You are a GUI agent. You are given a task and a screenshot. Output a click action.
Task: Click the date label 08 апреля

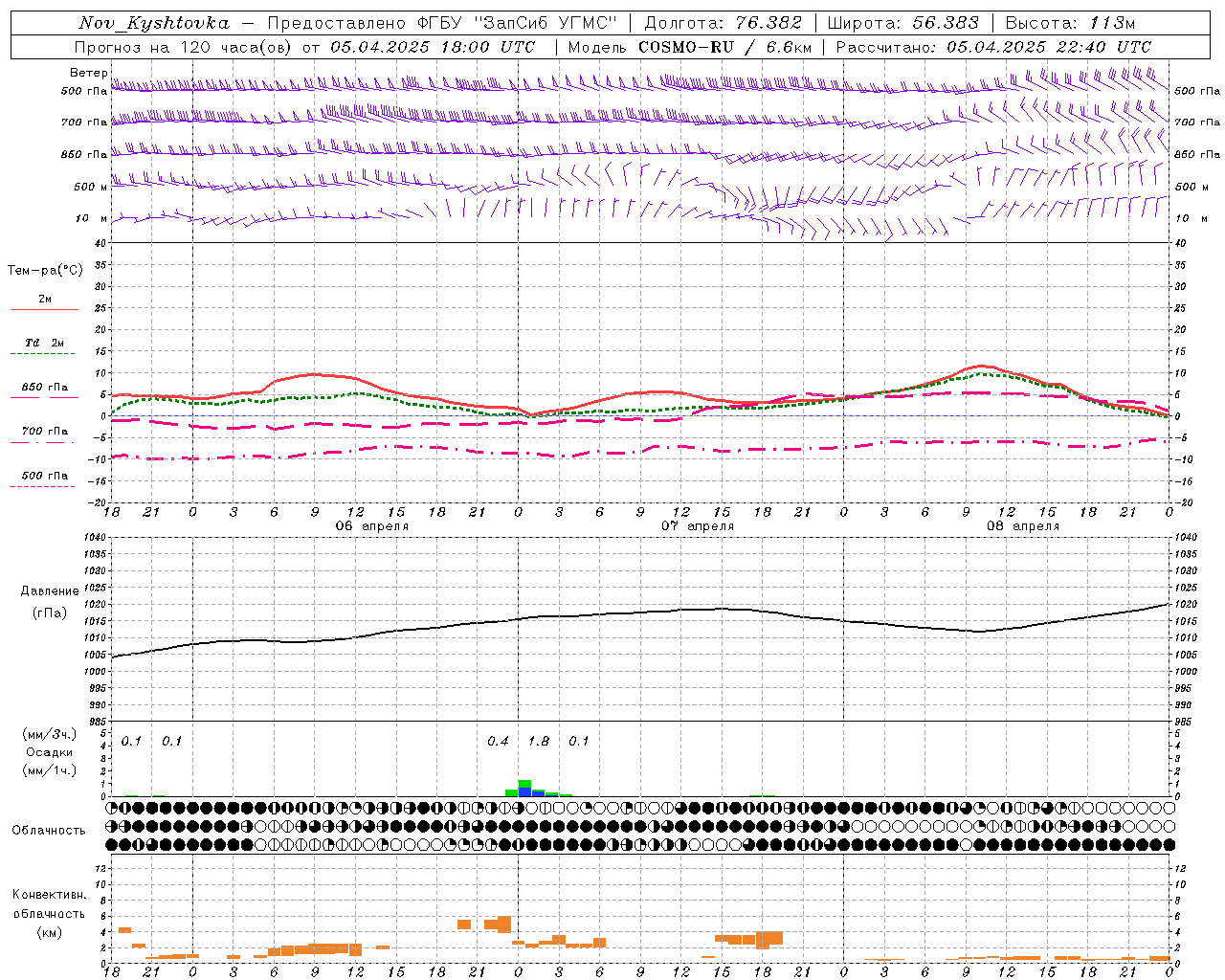(x=1023, y=526)
